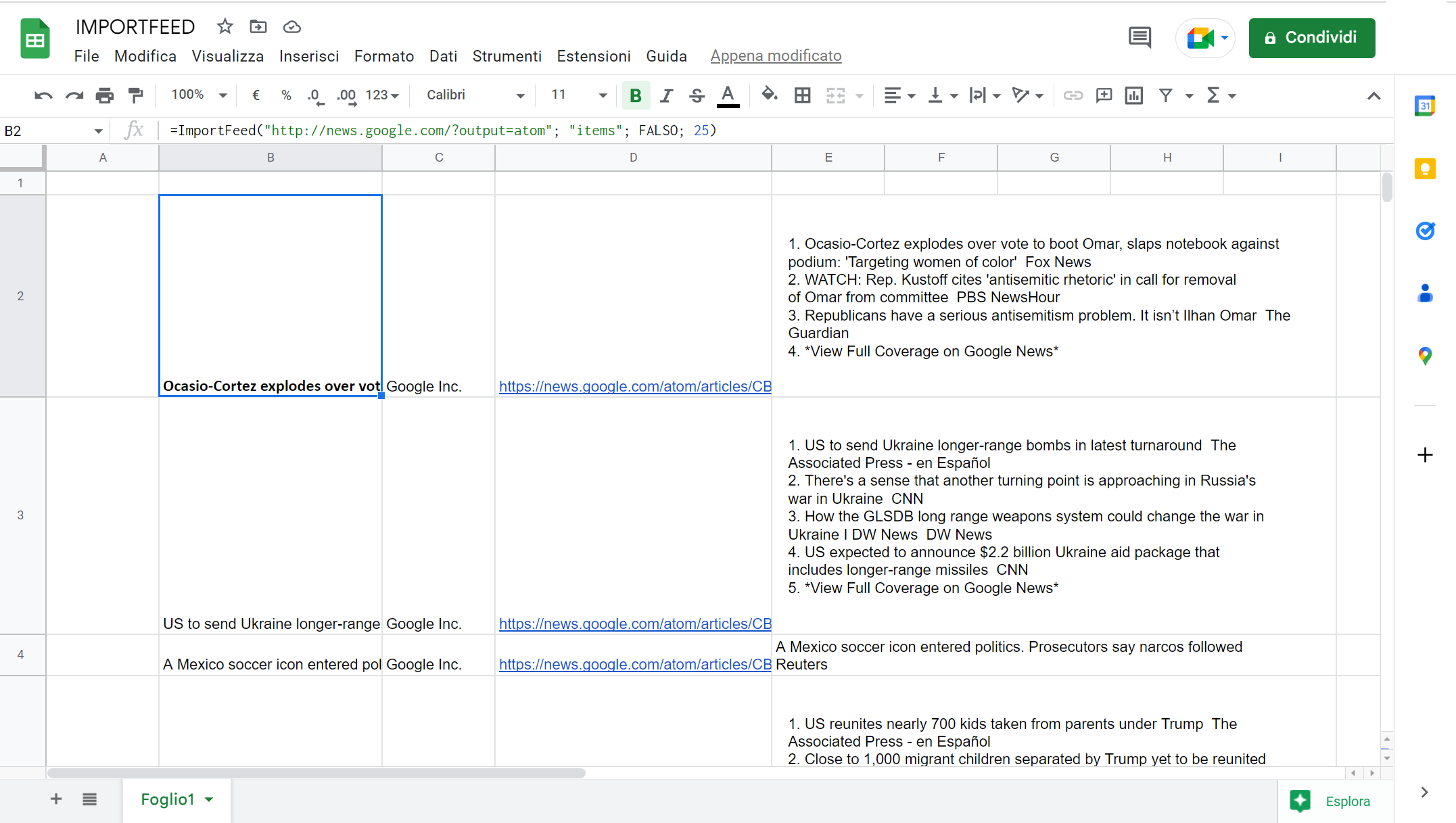Switch to Foglio1 sheet tab
The image size is (1456, 823).
coord(168,799)
